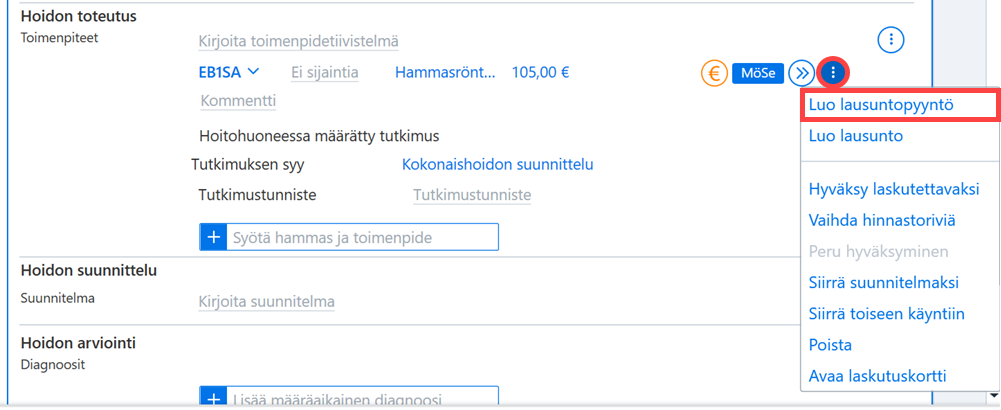The height and width of the screenshot is (410, 1001).
Task: Click the plus icon for tooth and procedure
Action: click(x=213, y=238)
